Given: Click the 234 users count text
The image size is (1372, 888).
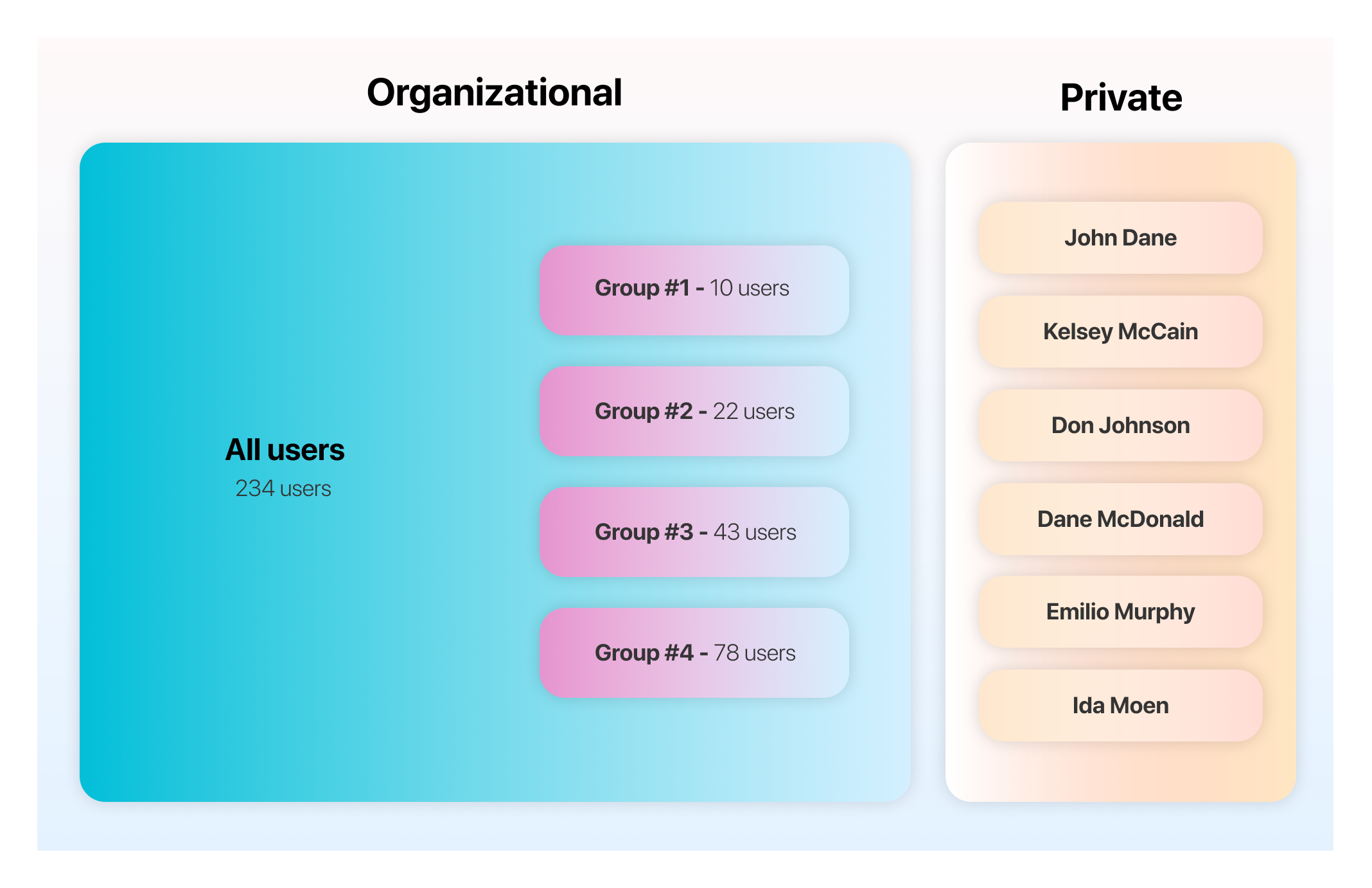Looking at the screenshot, I should click(x=283, y=489).
